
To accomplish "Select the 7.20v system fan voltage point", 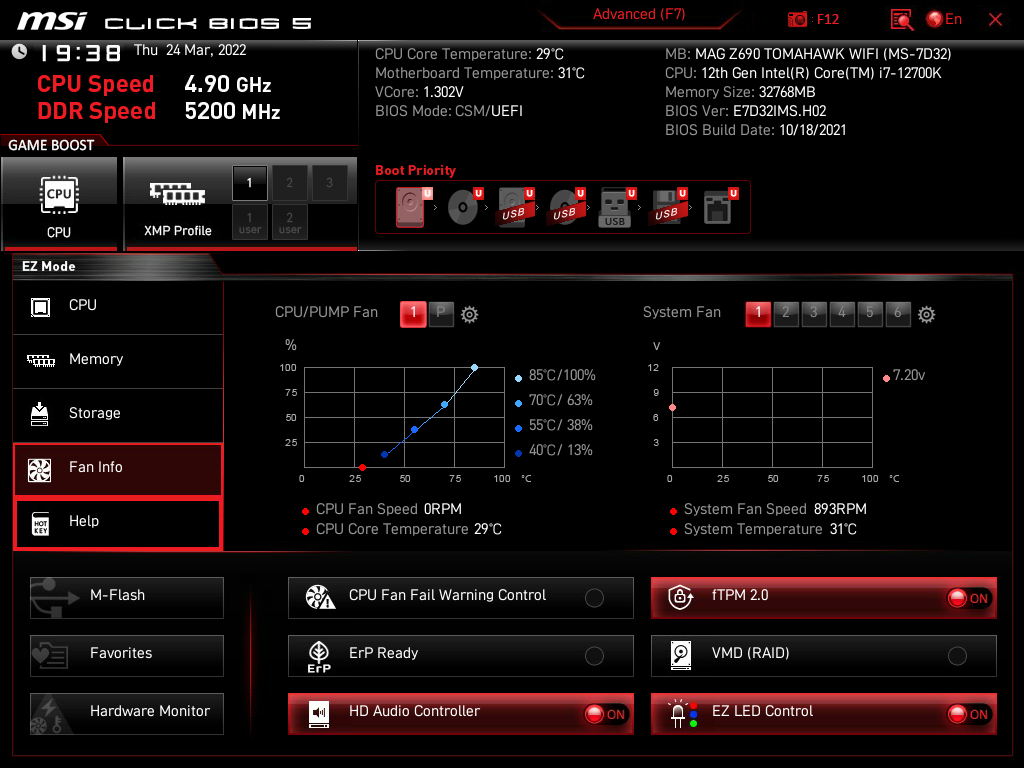I will pos(673,408).
